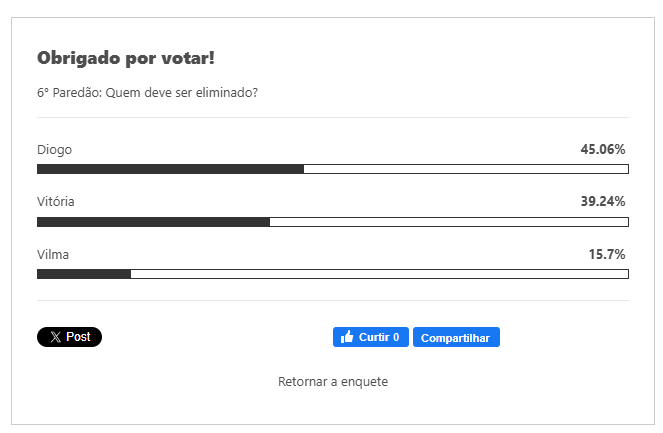663x433 pixels.
Task: Click empty portion of Vilma's bar
Action: click(x=380, y=274)
